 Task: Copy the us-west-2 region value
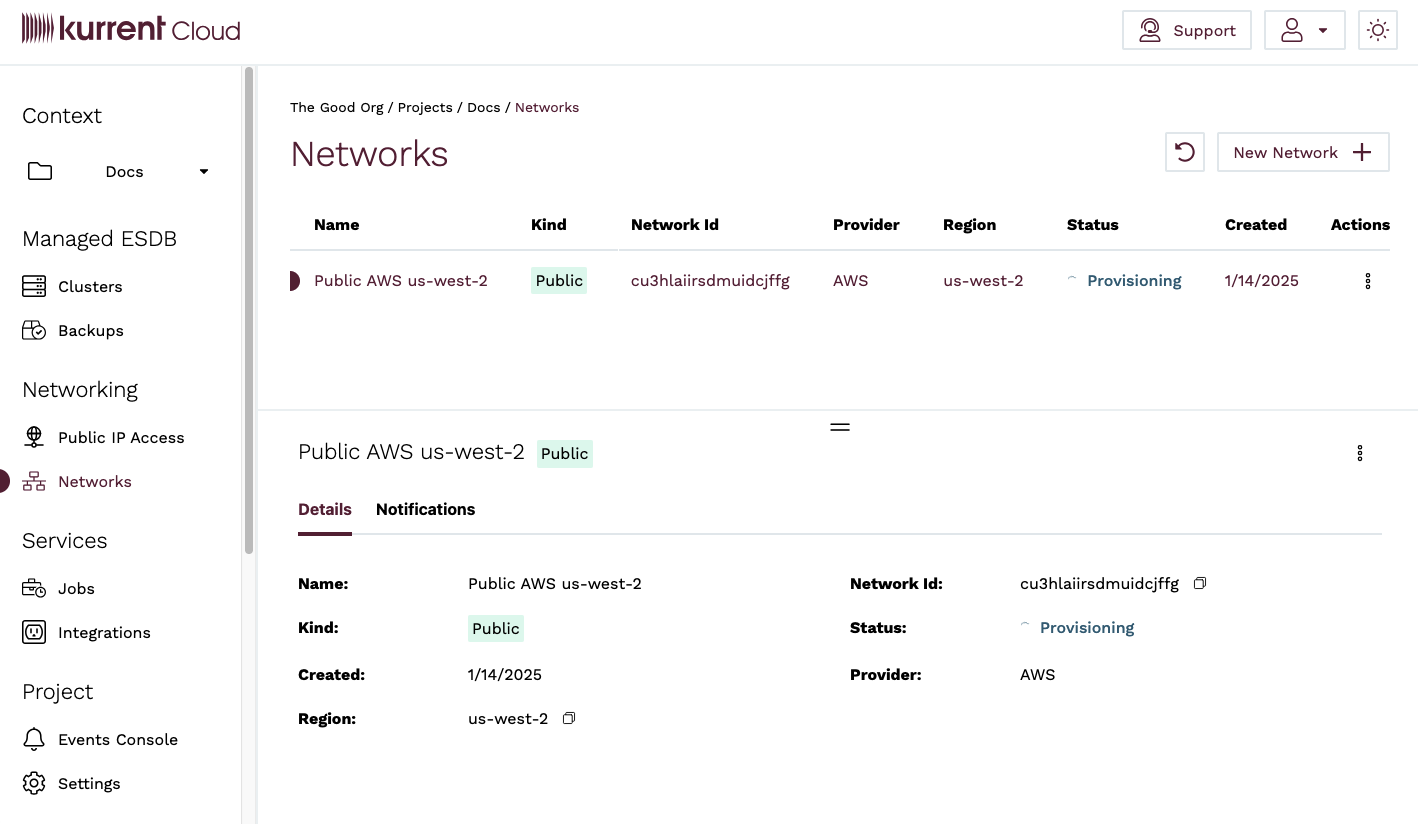(568, 718)
